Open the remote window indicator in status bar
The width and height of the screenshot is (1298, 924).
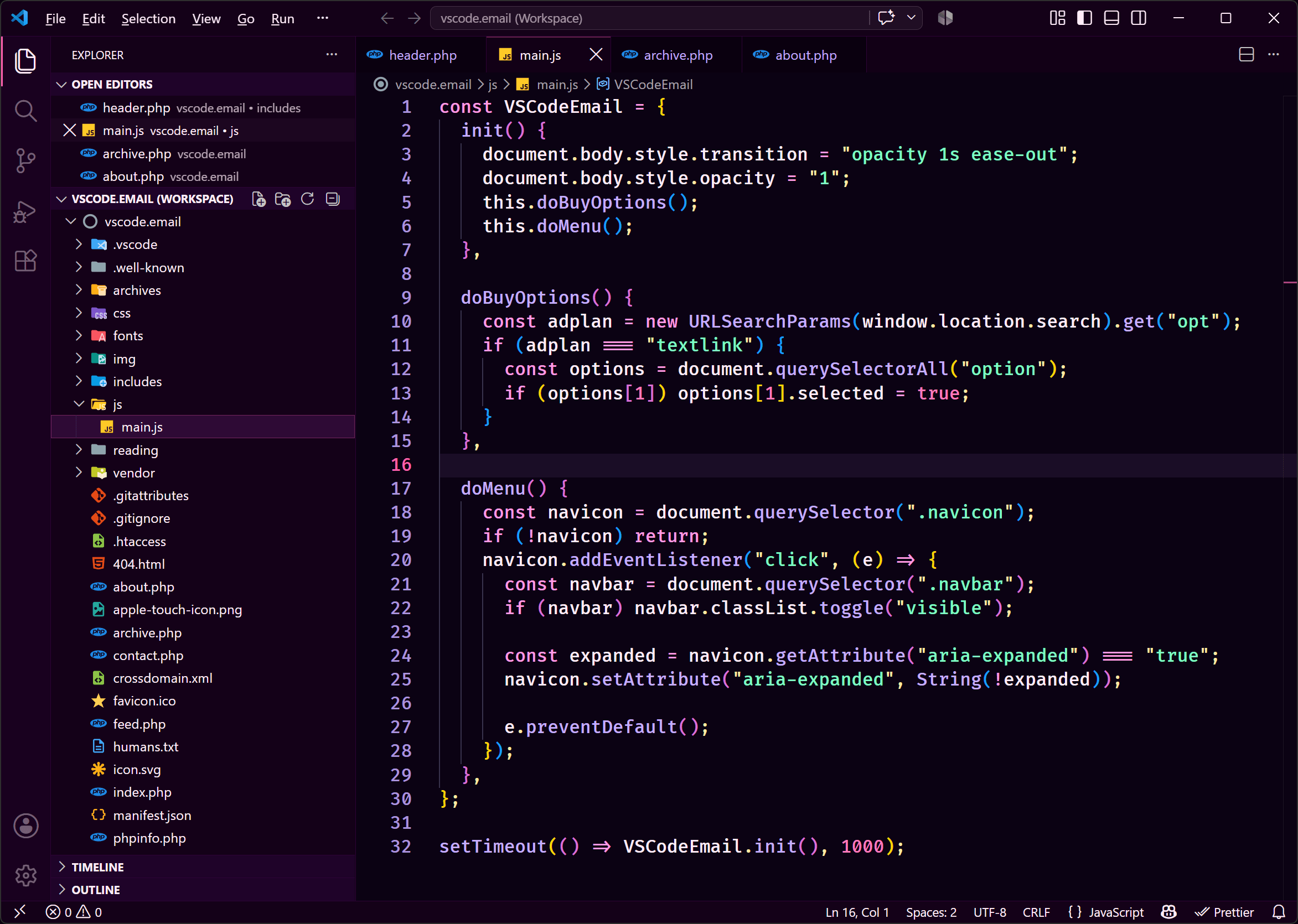pyautogui.click(x=20, y=912)
